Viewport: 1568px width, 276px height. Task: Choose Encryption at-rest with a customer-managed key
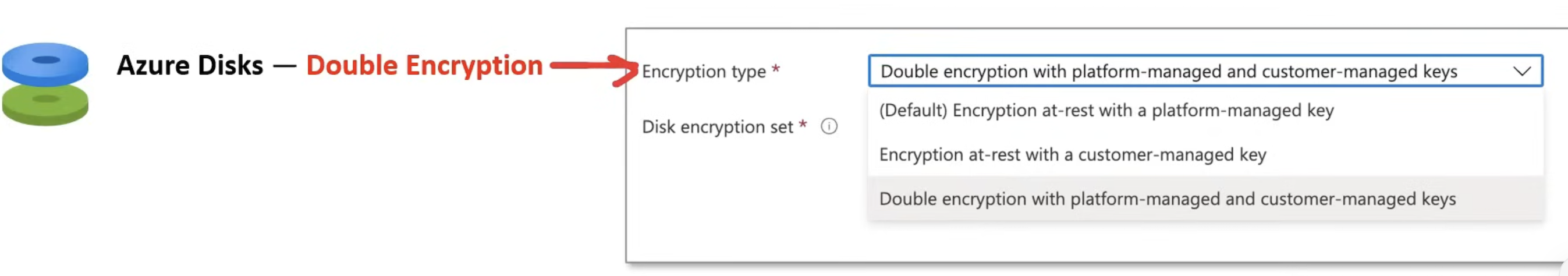1073,155
